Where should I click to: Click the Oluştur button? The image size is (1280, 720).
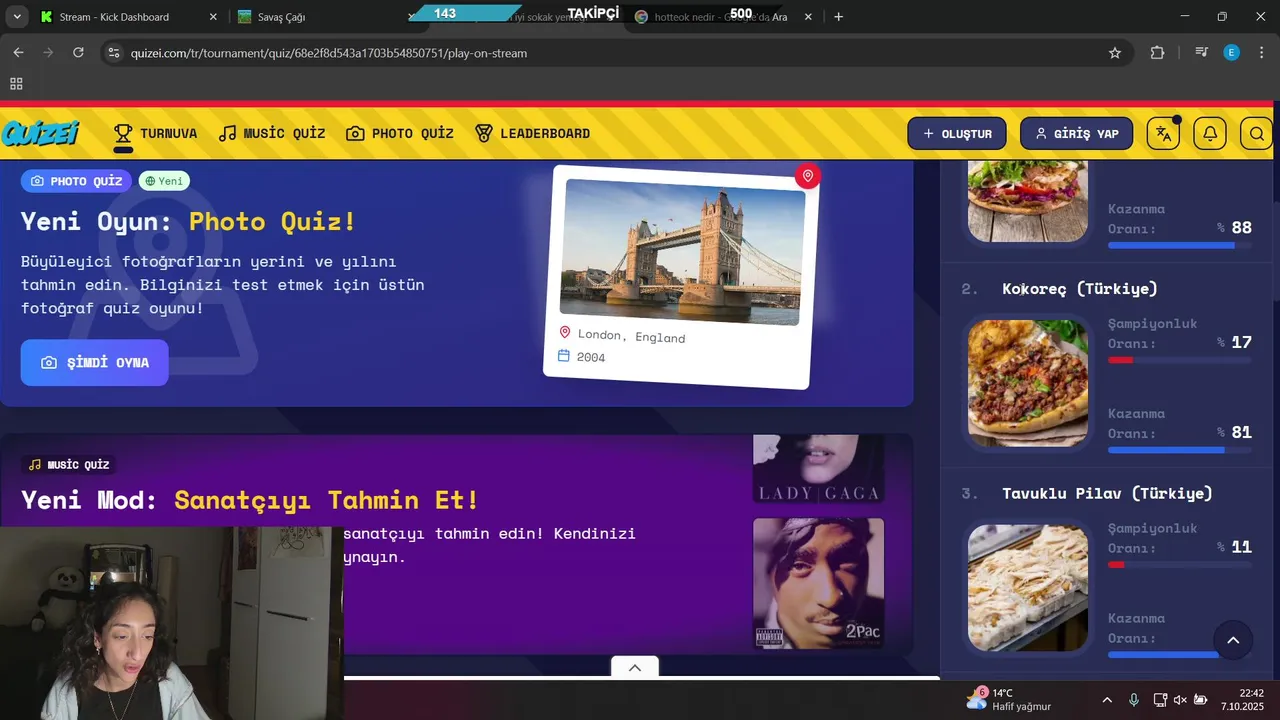click(957, 133)
